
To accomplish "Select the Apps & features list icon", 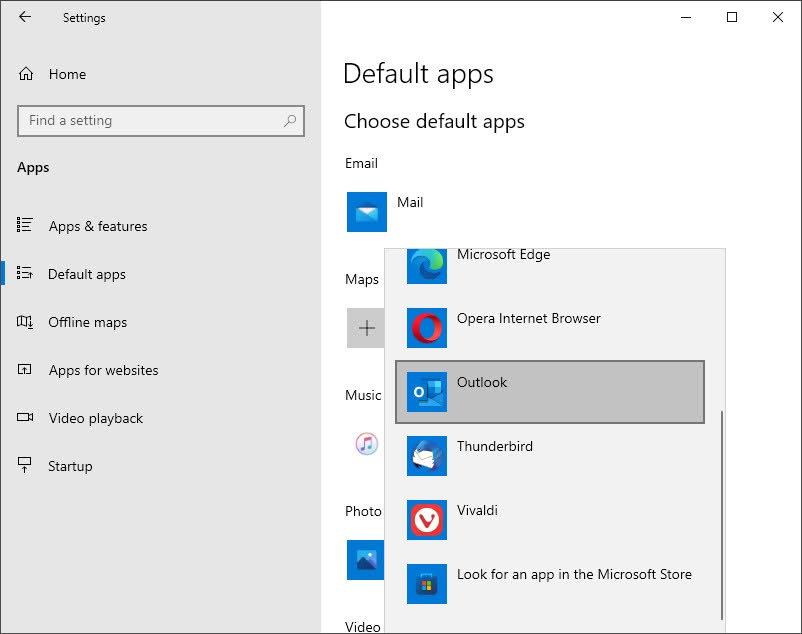I will coord(25,225).
